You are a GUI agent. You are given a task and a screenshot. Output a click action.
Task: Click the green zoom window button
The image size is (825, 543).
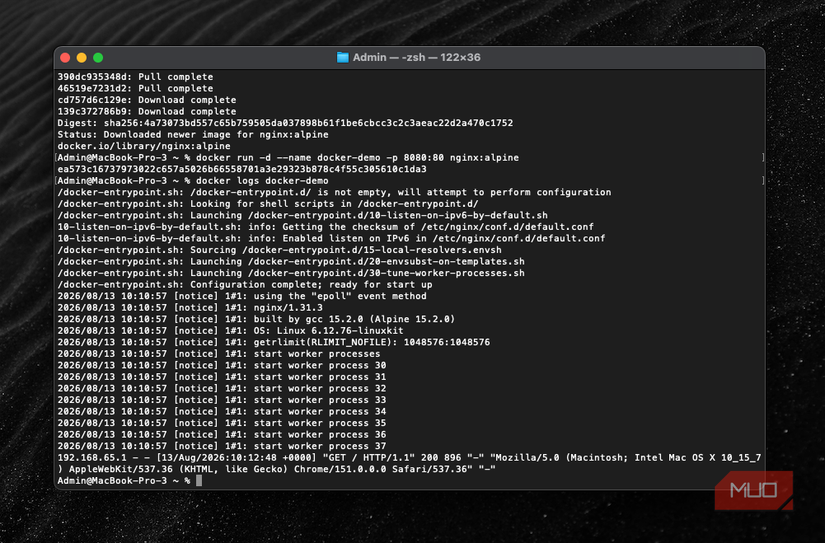click(x=98, y=57)
